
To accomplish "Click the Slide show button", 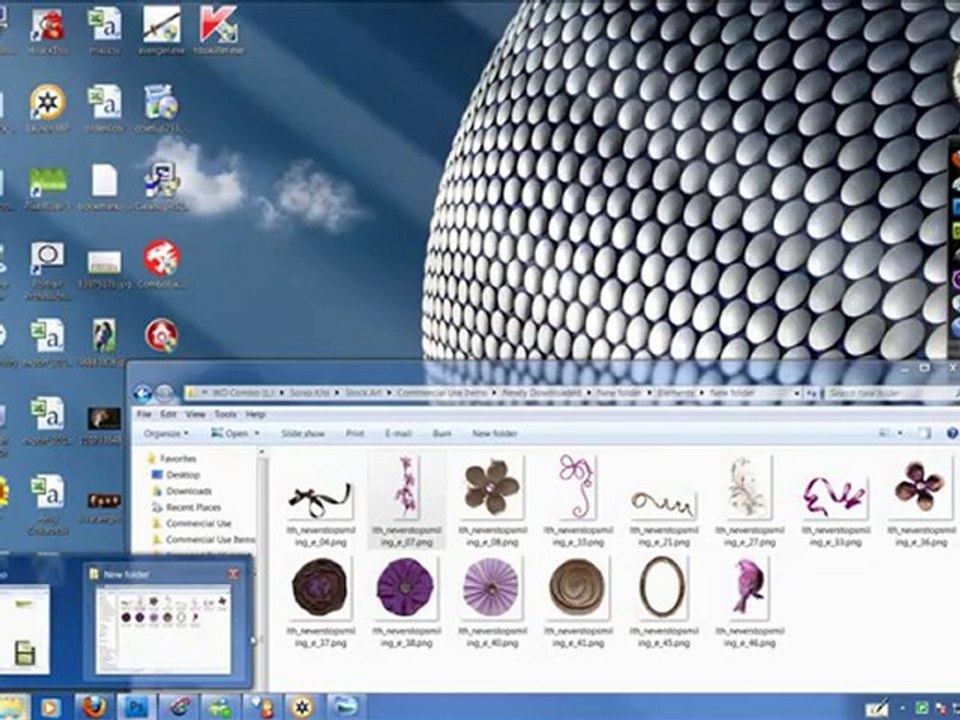I will coord(302,433).
